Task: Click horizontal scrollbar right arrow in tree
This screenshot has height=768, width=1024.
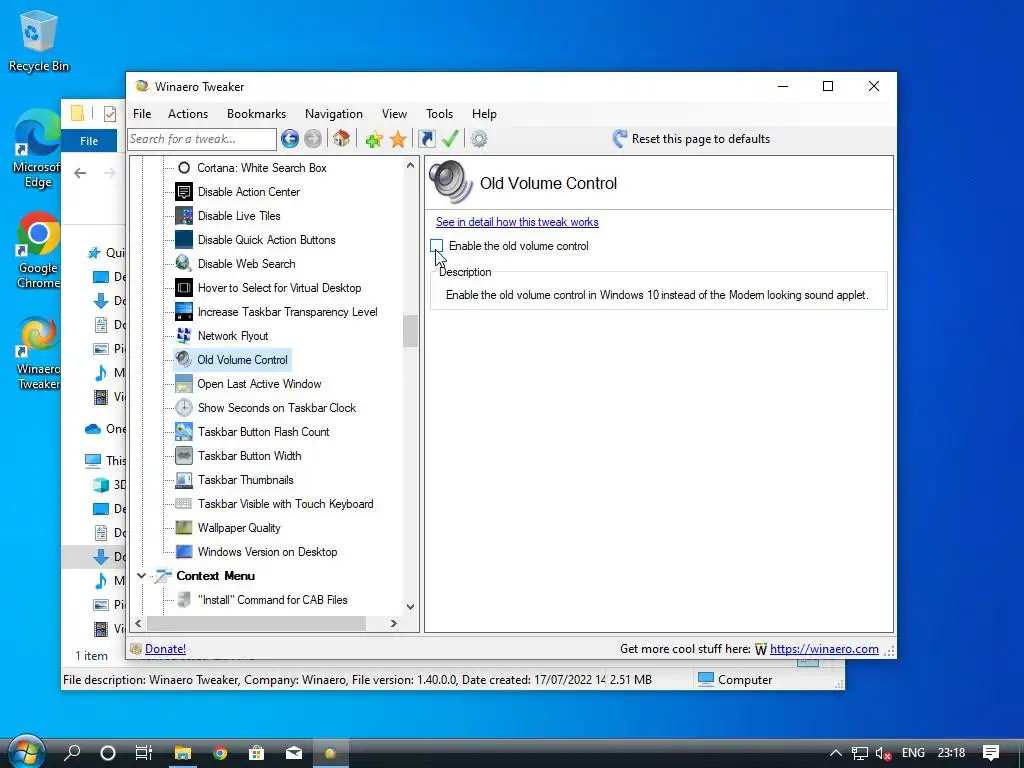Action: click(394, 624)
